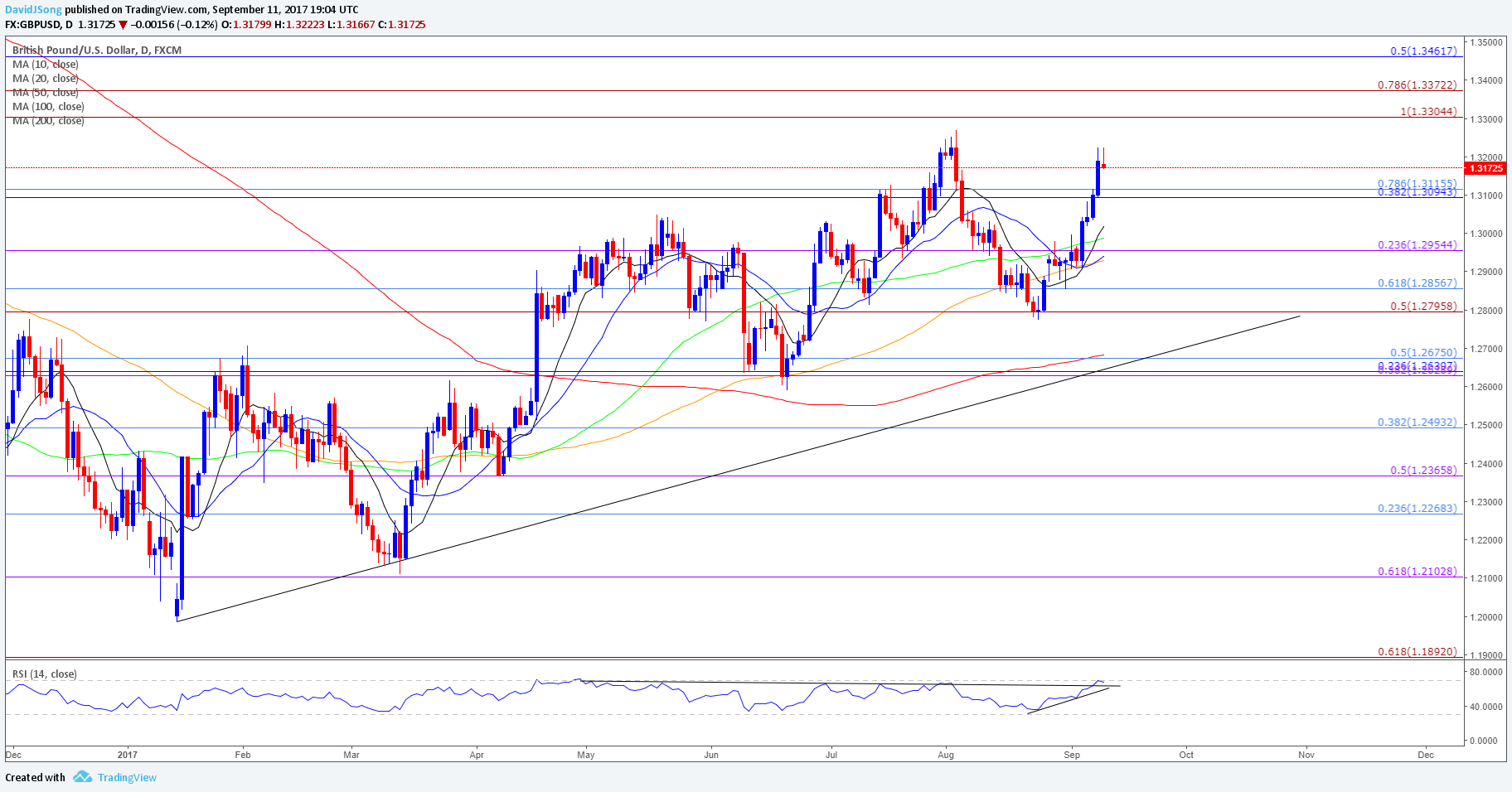Open the DavidJSong author profile link
The image size is (1512, 792).
(x=33, y=10)
